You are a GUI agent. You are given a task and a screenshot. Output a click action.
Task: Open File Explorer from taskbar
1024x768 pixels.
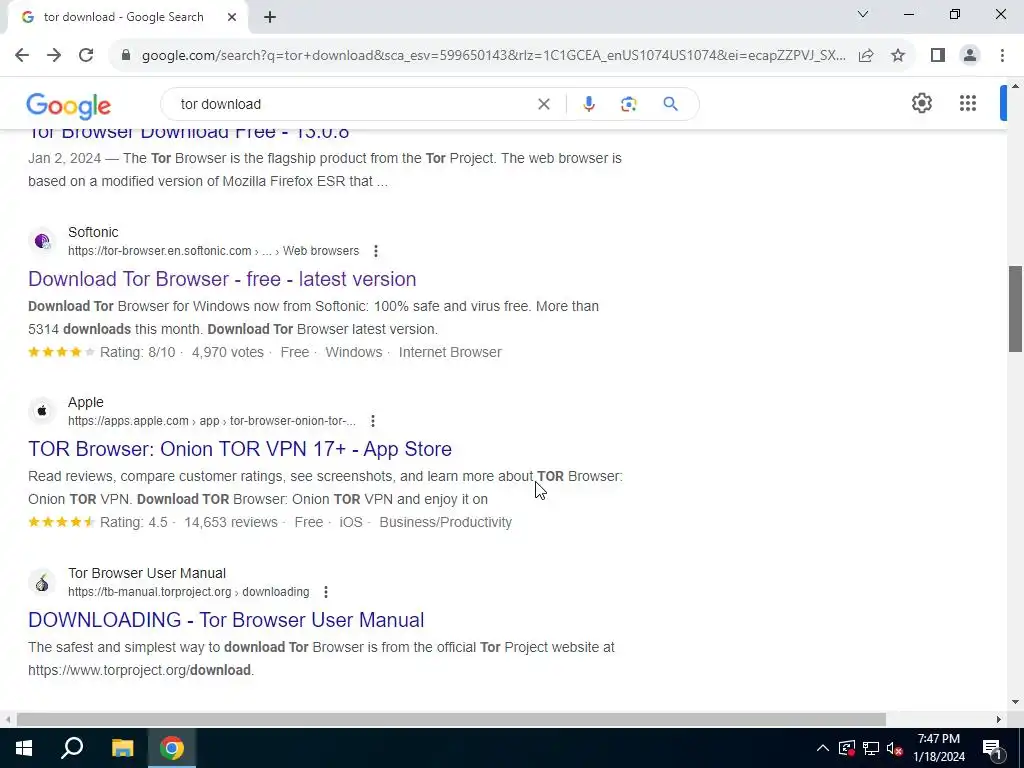[x=122, y=748]
